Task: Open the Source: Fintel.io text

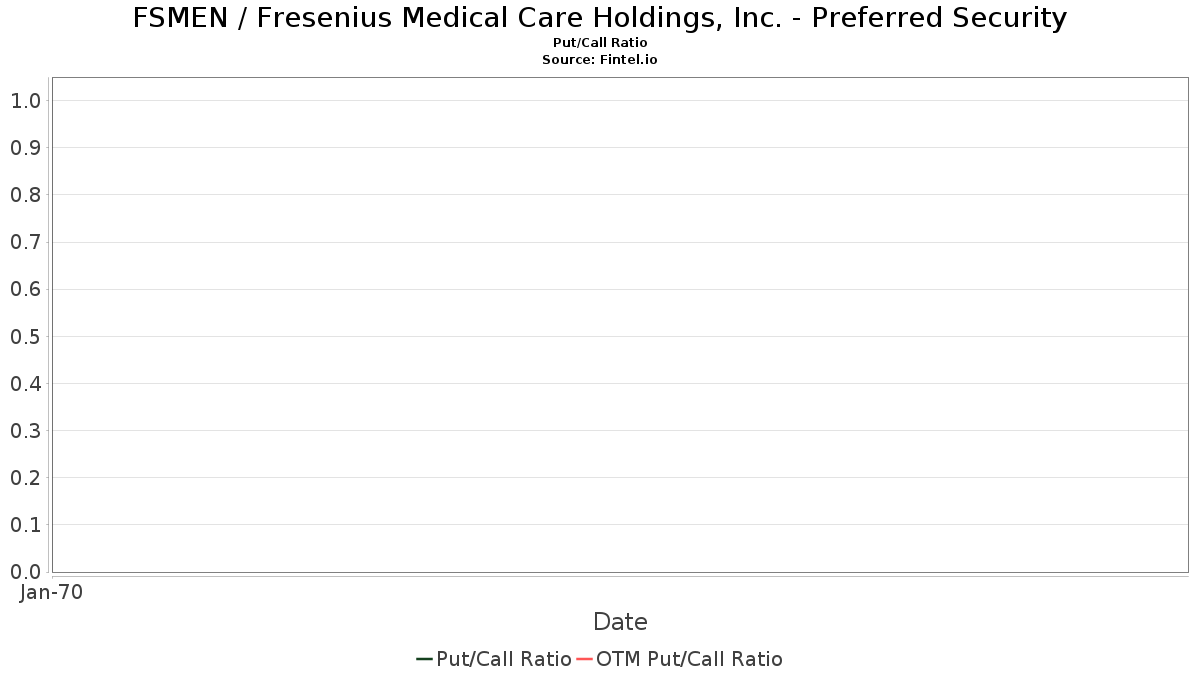Action: pyautogui.click(x=600, y=59)
